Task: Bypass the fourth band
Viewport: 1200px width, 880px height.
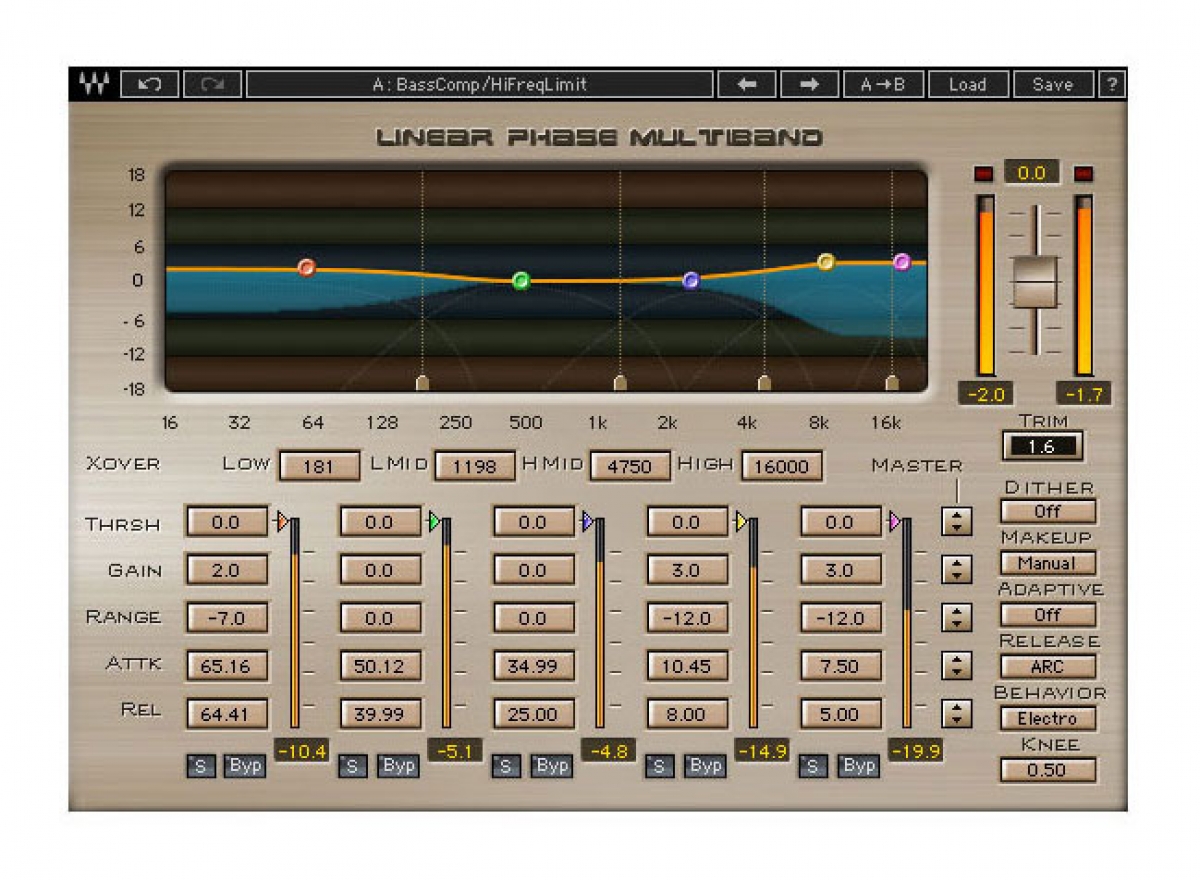Action: pyautogui.click(x=706, y=767)
